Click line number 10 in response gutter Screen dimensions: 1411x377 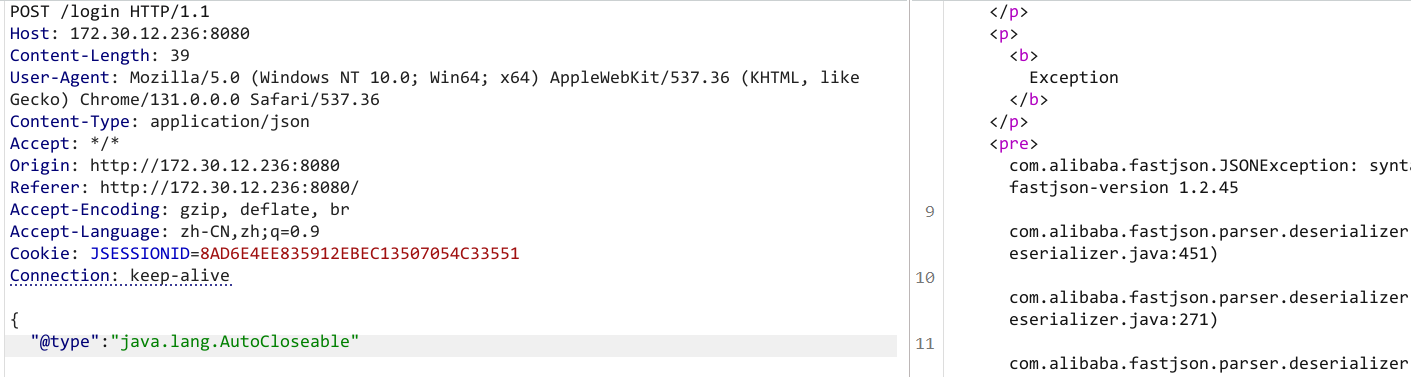pyautogui.click(x=925, y=277)
